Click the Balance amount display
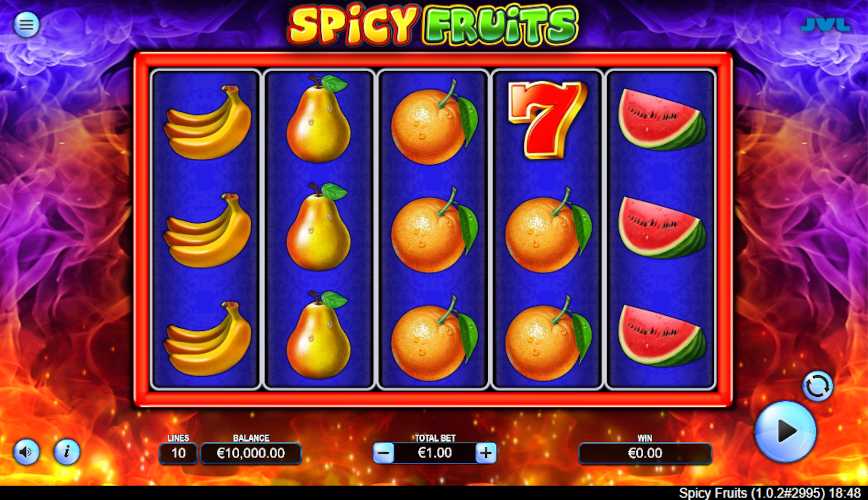The height and width of the screenshot is (500, 868). click(x=251, y=453)
